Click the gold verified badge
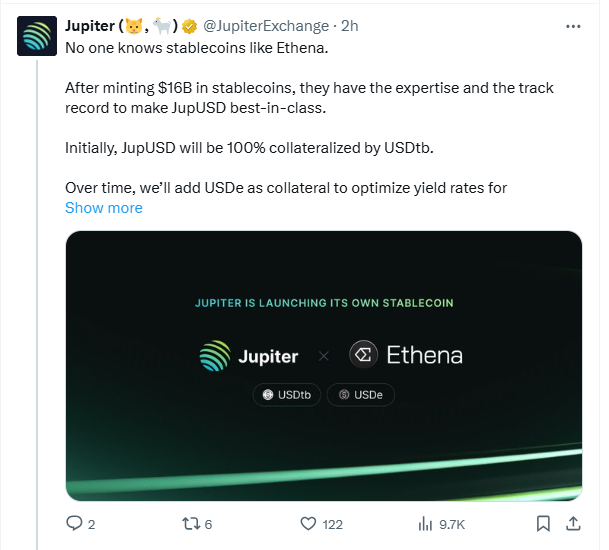The height and width of the screenshot is (550, 609). (188, 25)
